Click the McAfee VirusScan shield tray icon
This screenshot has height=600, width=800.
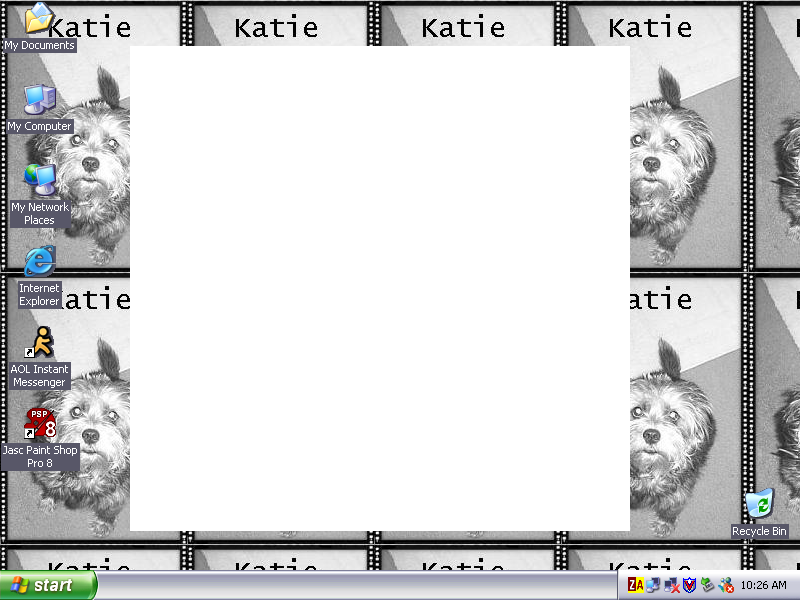pyautogui.click(x=689, y=585)
